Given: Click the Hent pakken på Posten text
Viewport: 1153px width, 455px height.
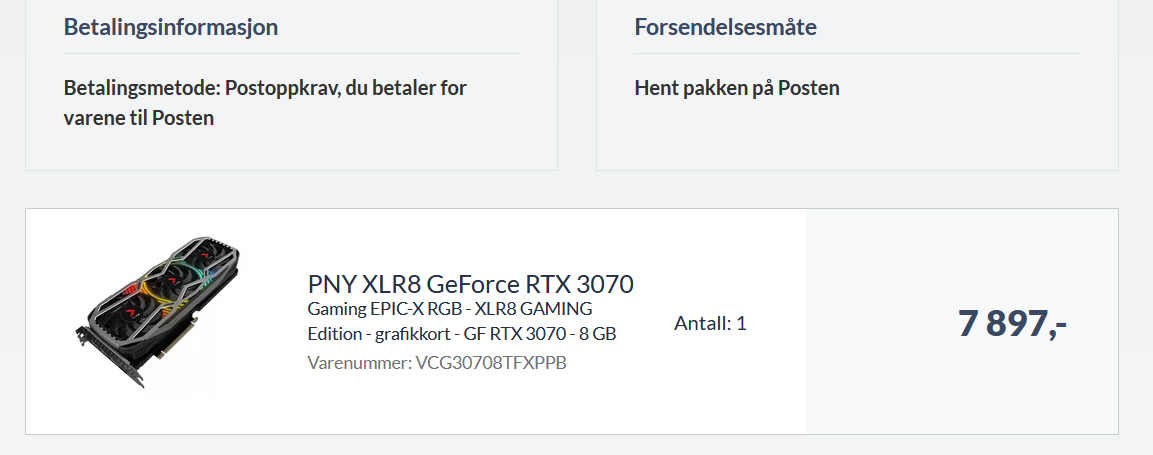Looking at the screenshot, I should point(737,89).
